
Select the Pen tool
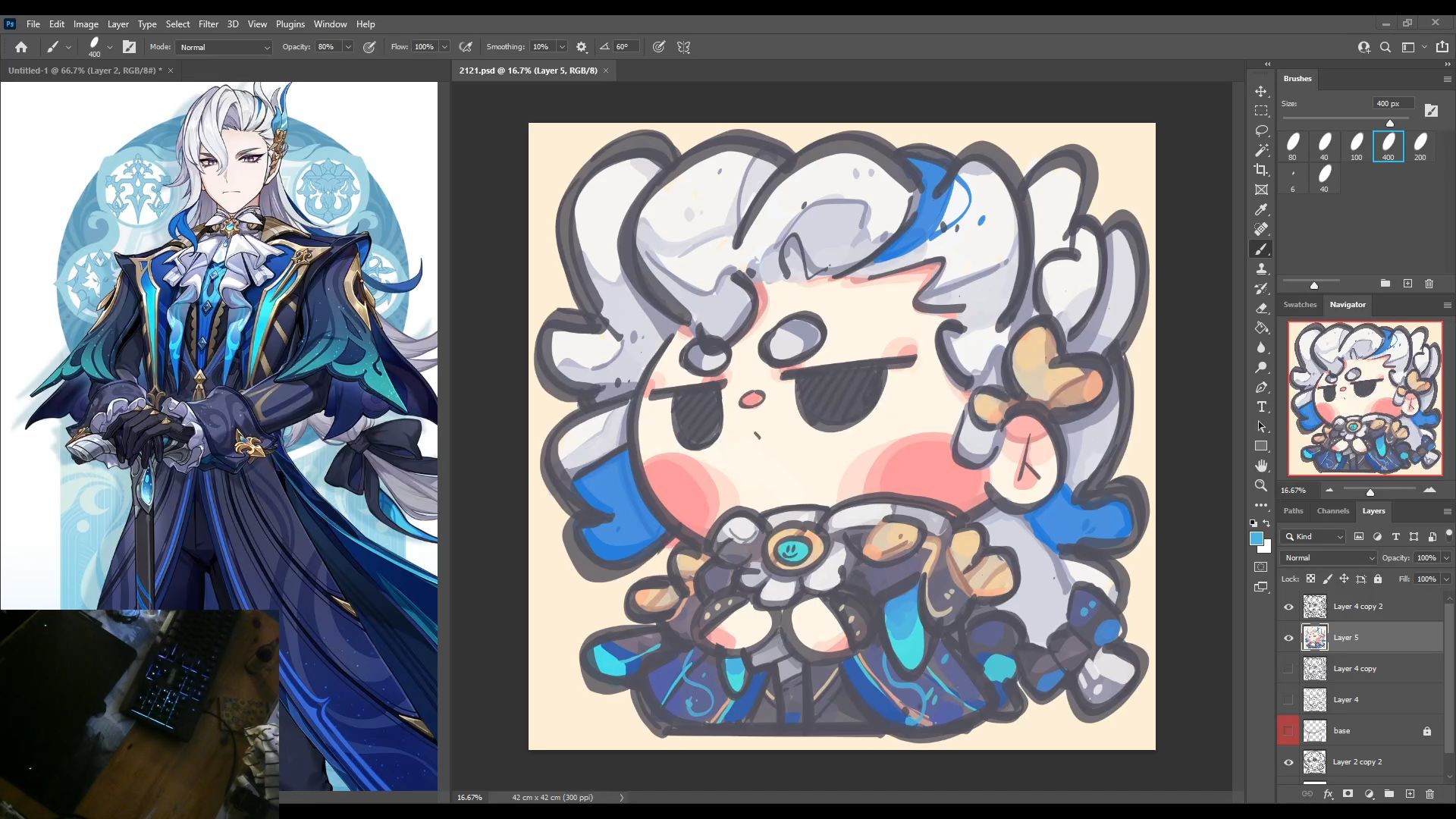[1261, 387]
